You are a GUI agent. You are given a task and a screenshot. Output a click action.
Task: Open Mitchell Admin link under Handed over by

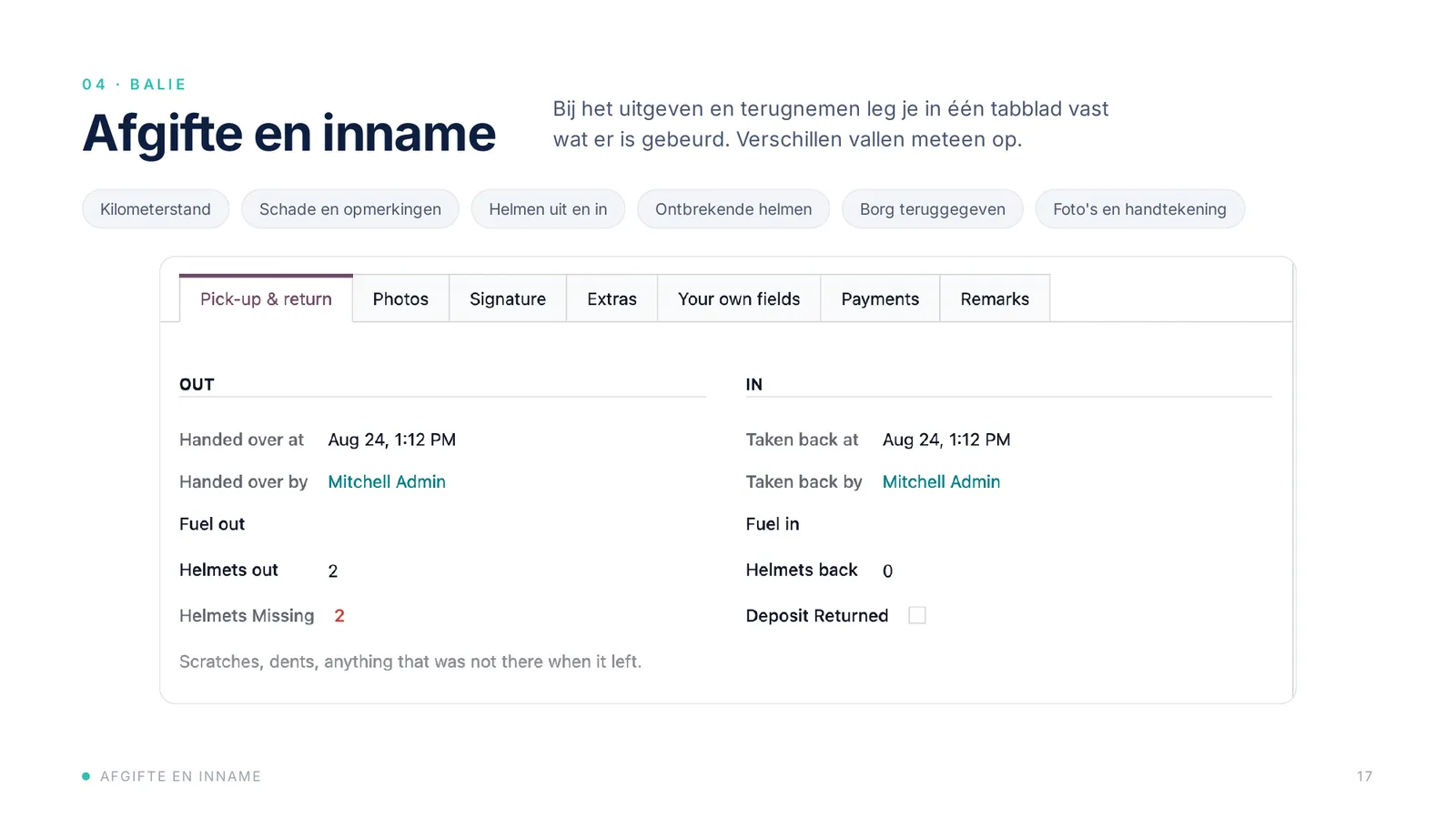pyautogui.click(x=387, y=481)
